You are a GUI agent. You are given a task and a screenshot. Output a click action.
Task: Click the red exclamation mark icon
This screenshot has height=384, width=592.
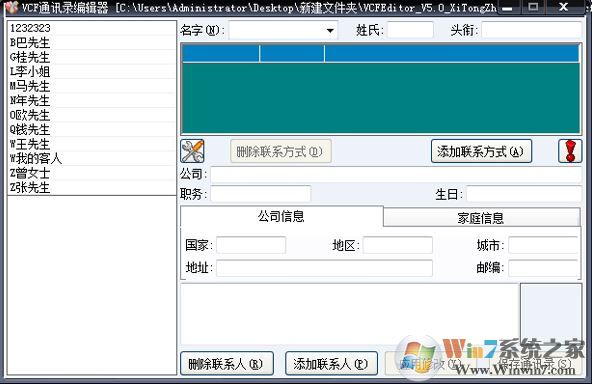coord(570,151)
